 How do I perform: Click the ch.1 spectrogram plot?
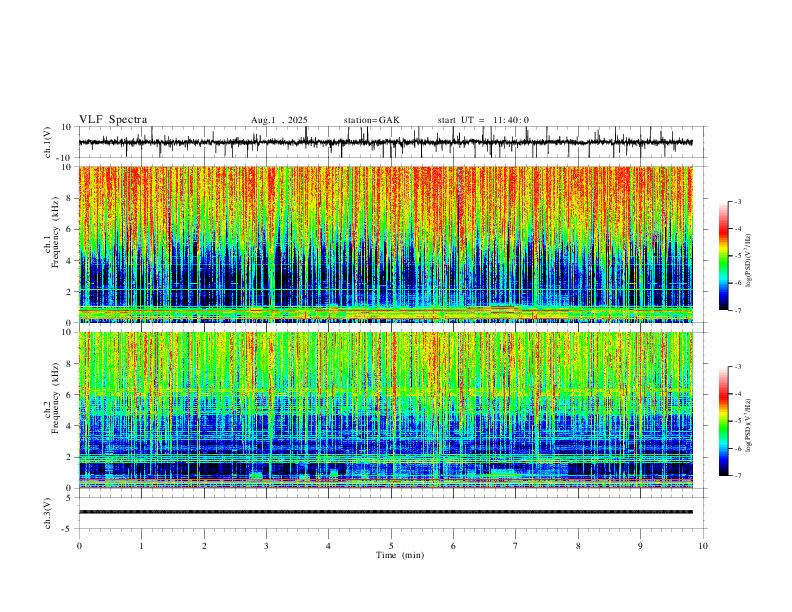386,244
